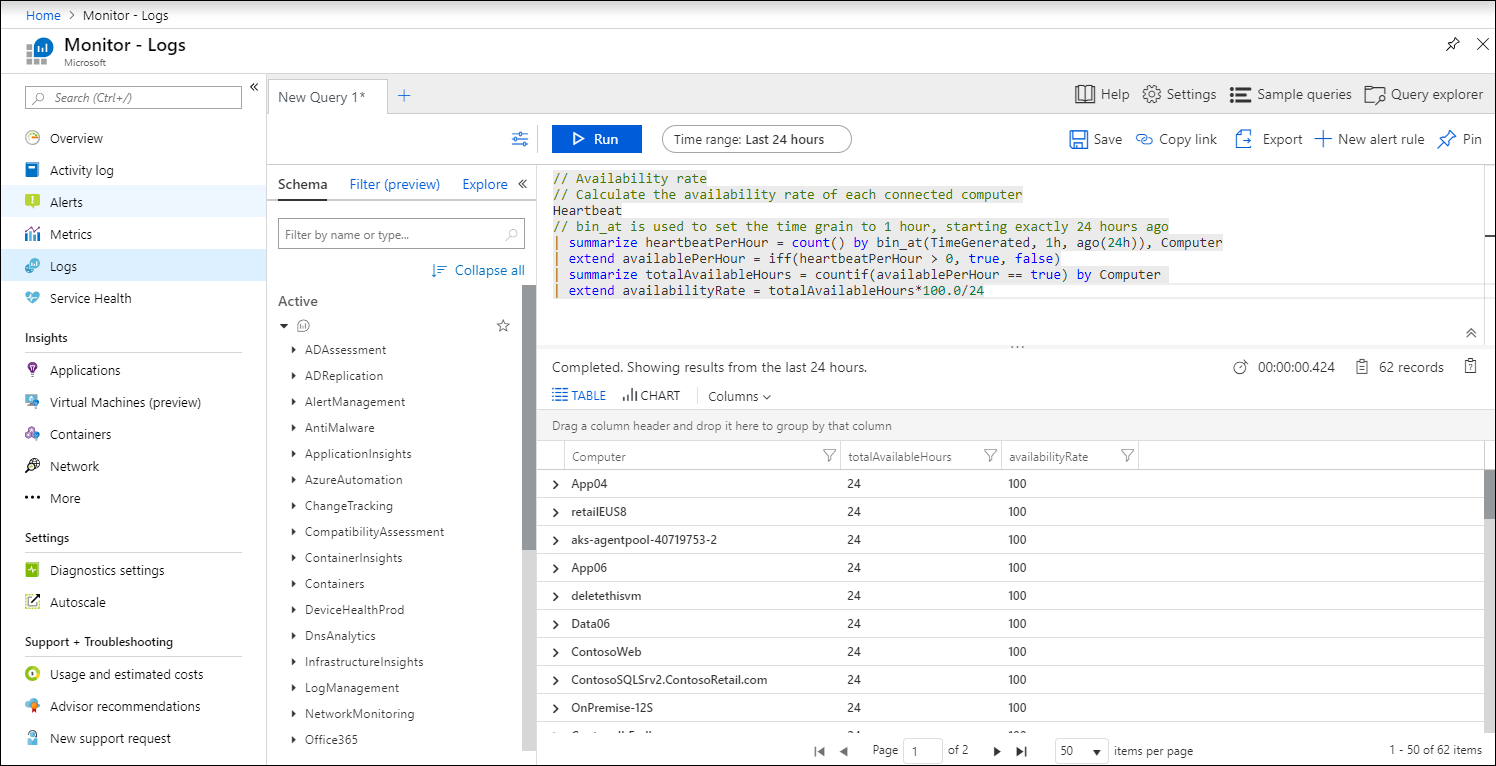This screenshot has width=1496, height=766.
Task: Switch to Filter (preview) tab
Action: (394, 184)
